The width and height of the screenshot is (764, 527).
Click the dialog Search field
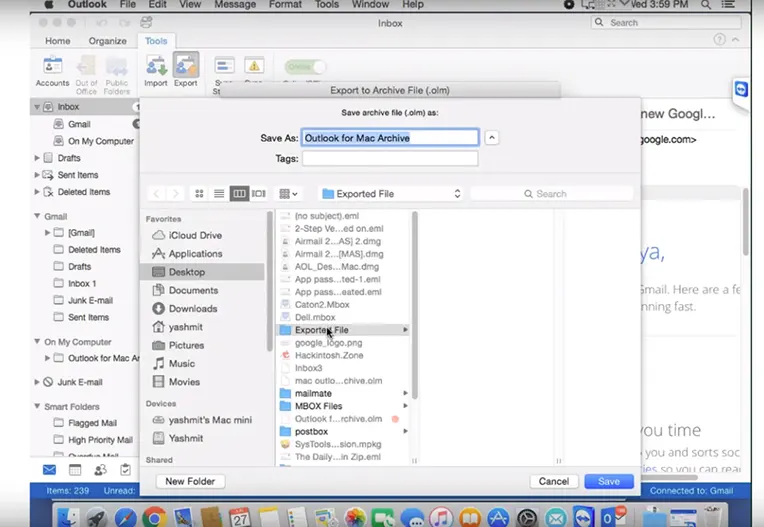tap(552, 194)
